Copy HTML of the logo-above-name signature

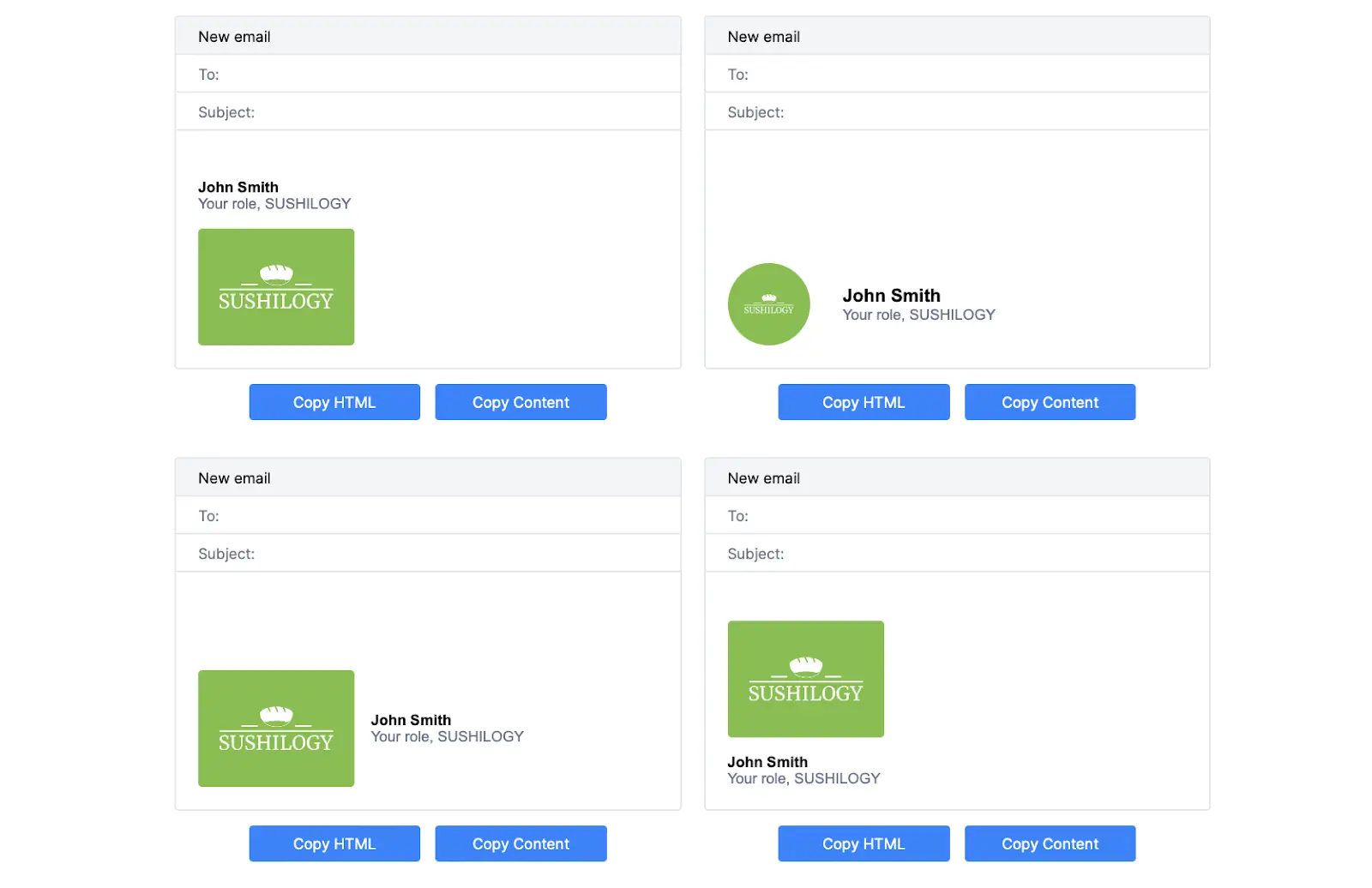tap(864, 843)
